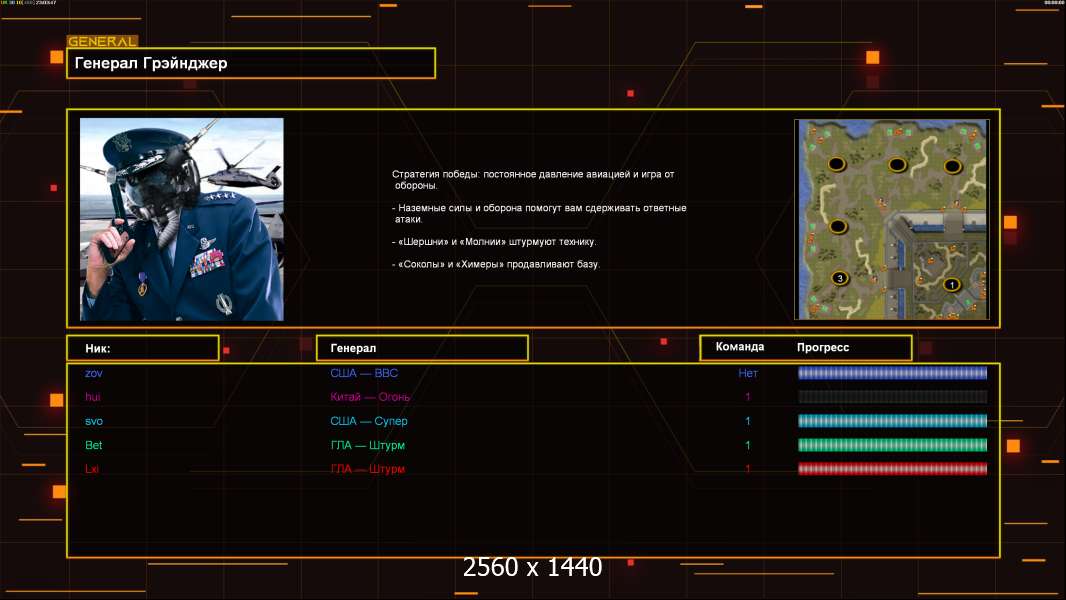Click the cyan progress bar for svo
This screenshot has width=1066, height=600.
click(x=892, y=421)
